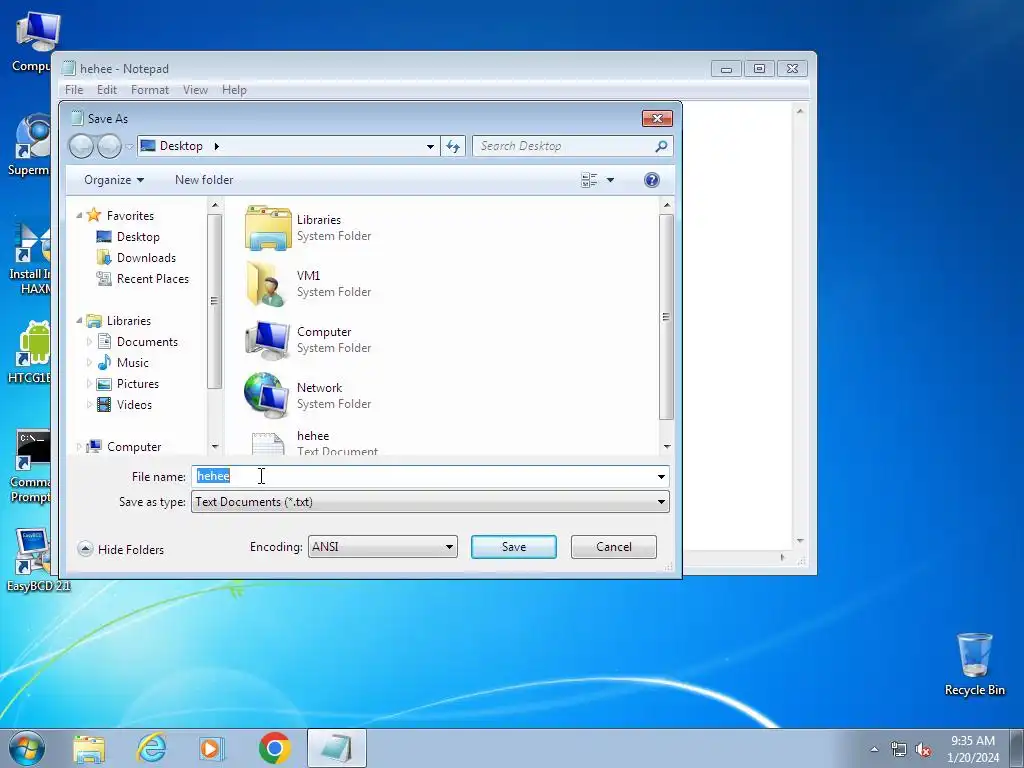Click the Documents icon in sidebar
Viewport: 1024px width, 768px height.
[x=104, y=341]
